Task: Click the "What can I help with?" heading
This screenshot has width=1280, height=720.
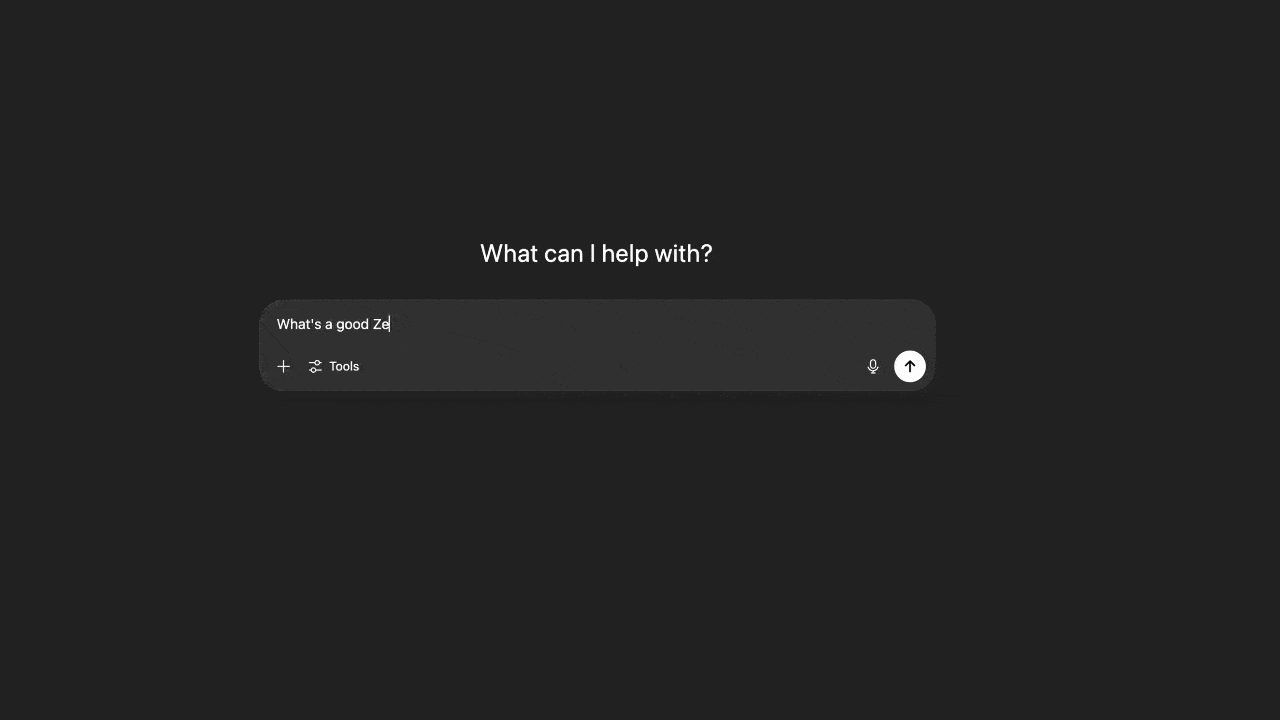Action: [596, 254]
